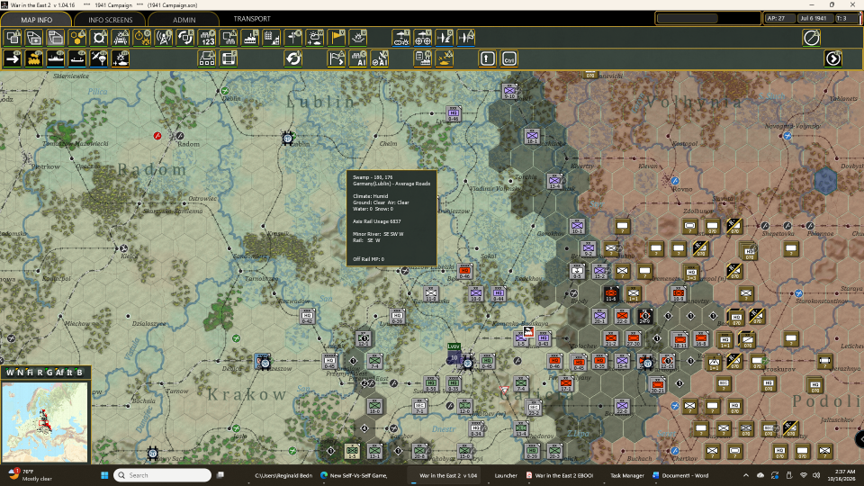The height and width of the screenshot is (486, 864).
Task: Click the 123 unit values icon
Action: tap(207, 37)
